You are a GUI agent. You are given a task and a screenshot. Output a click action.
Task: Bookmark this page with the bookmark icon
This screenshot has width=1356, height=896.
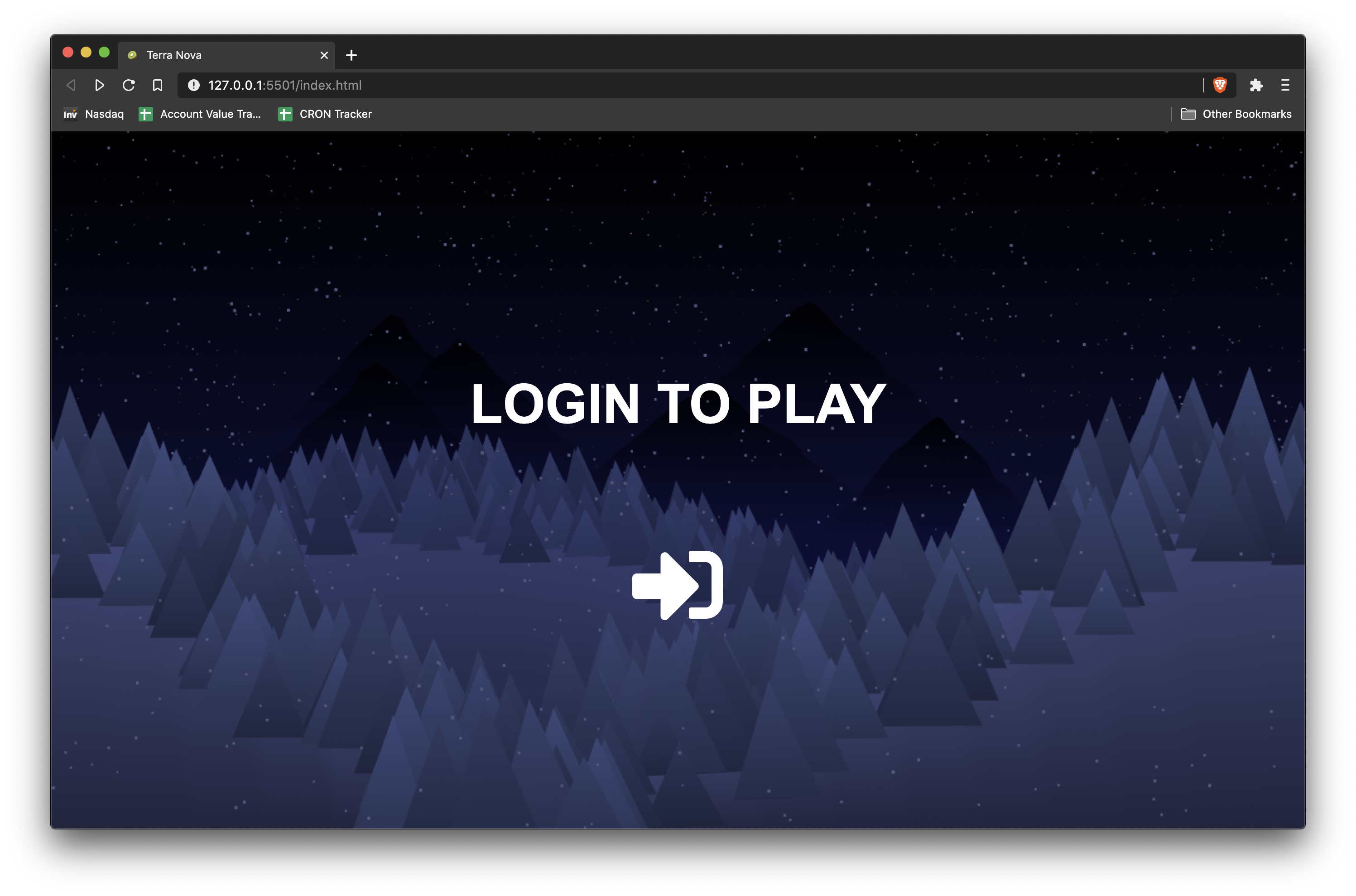click(x=158, y=85)
